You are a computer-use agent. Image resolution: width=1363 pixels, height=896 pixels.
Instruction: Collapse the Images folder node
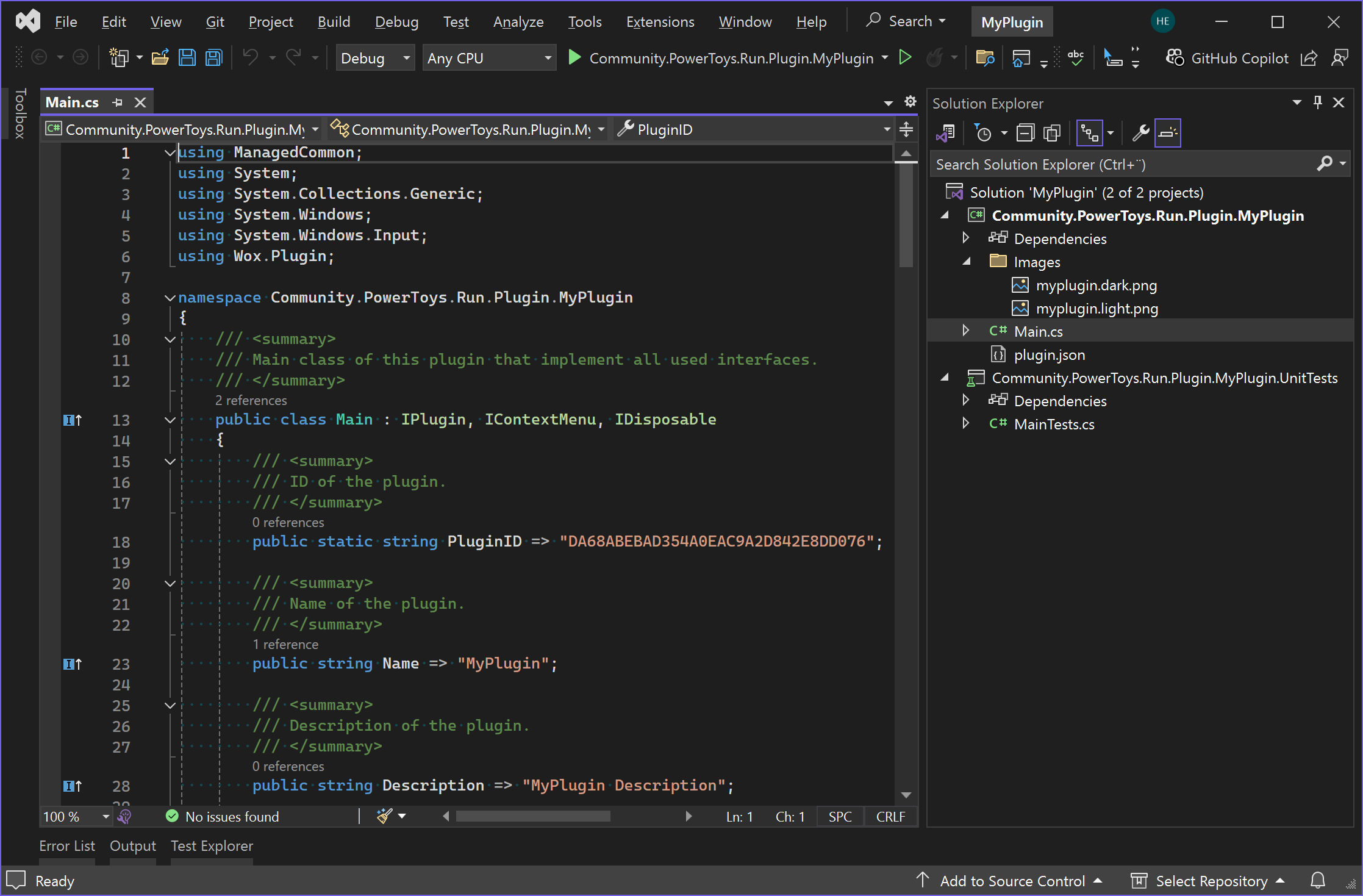click(967, 262)
